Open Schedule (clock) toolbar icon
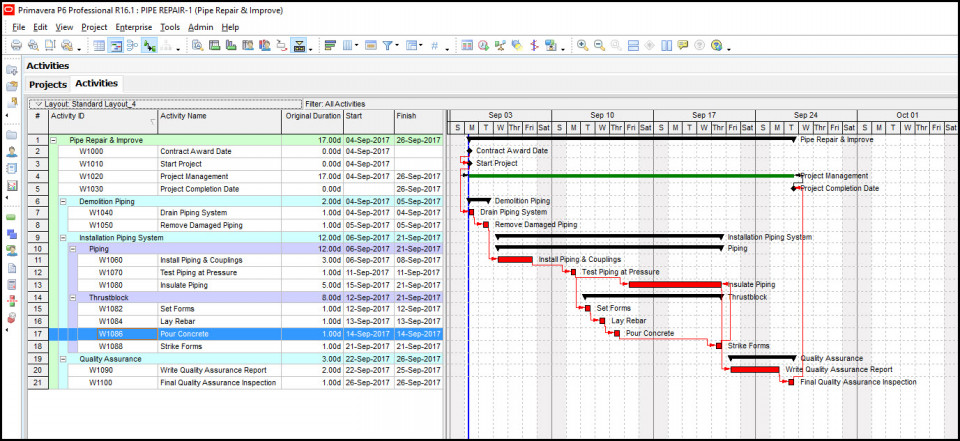This screenshot has width=960, height=441. (483, 46)
